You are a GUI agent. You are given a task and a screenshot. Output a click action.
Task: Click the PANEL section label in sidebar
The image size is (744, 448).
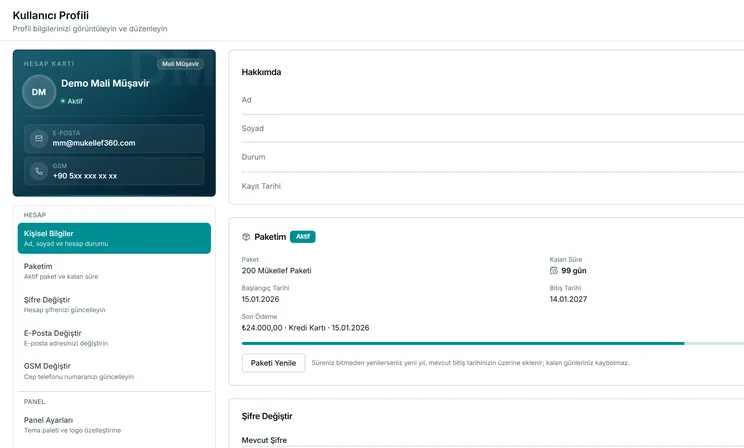tap(35, 401)
